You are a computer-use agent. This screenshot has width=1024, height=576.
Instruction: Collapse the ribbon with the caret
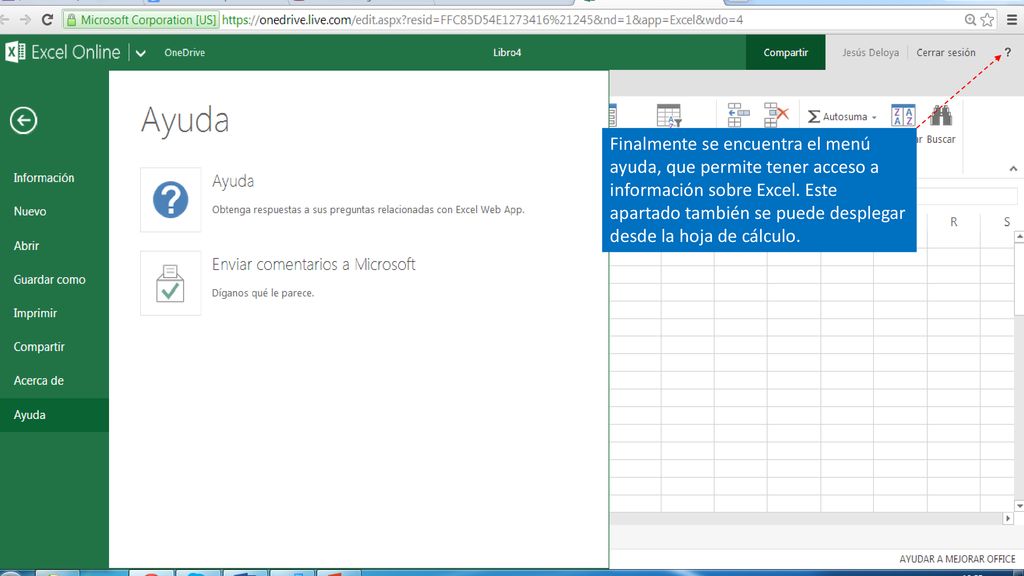click(1013, 168)
